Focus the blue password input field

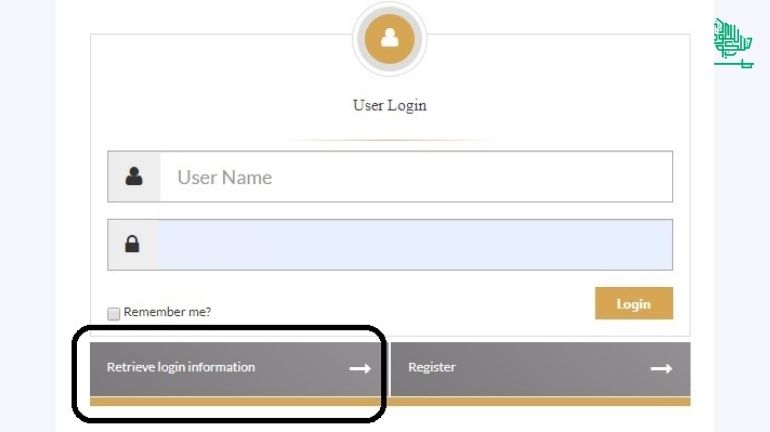point(415,244)
